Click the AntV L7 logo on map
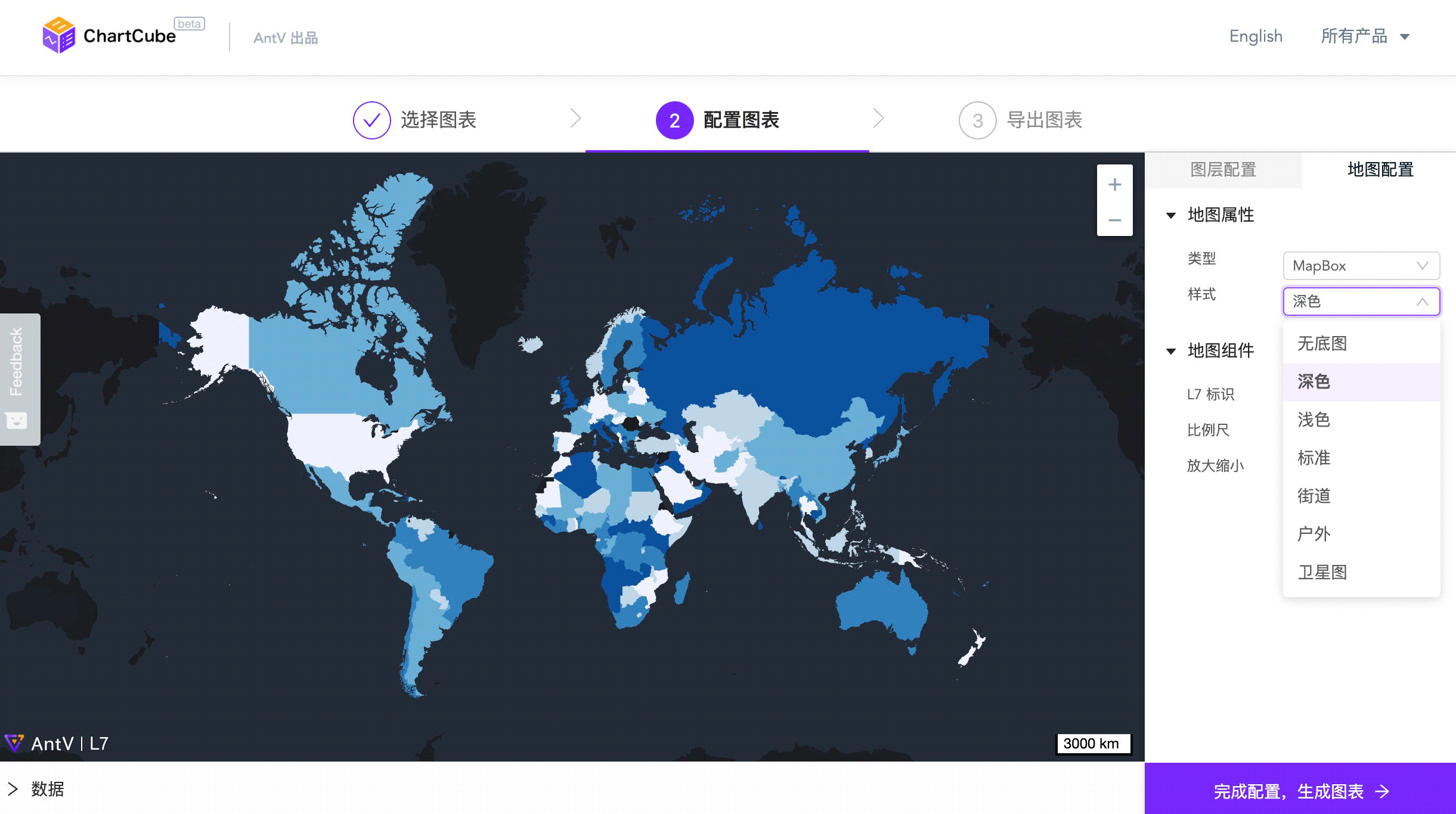 pyautogui.click(x=57, y=743)
